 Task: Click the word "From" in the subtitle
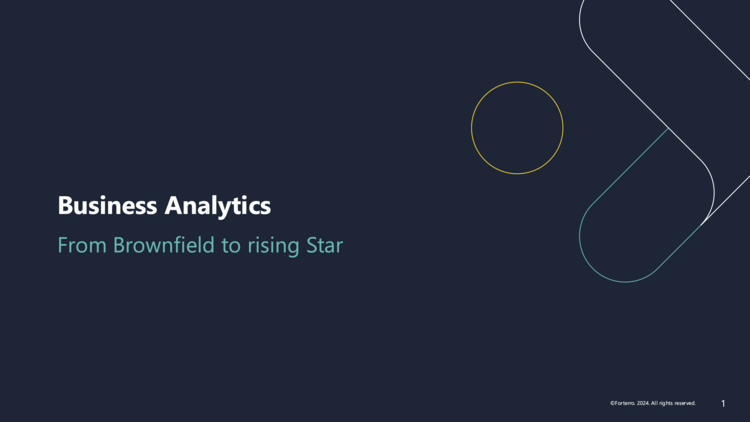pyautogui.click(x=82, y=245)
